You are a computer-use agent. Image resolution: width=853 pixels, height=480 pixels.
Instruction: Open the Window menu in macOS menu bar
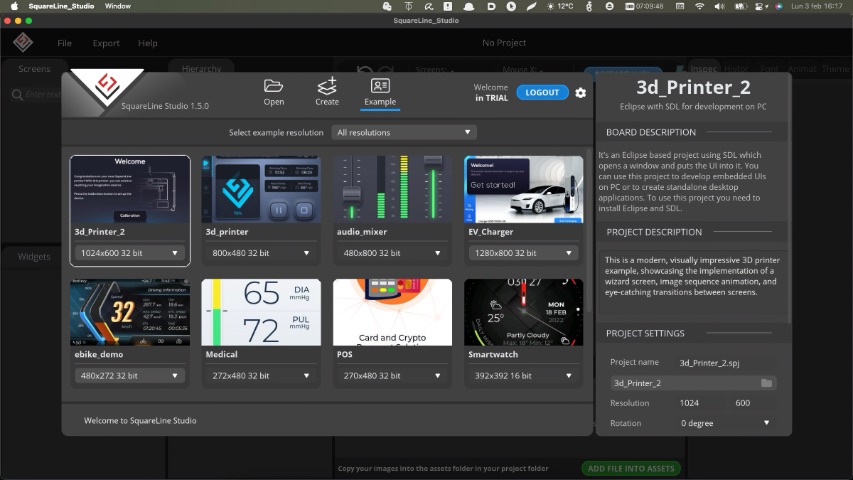[x=118, y=6]
